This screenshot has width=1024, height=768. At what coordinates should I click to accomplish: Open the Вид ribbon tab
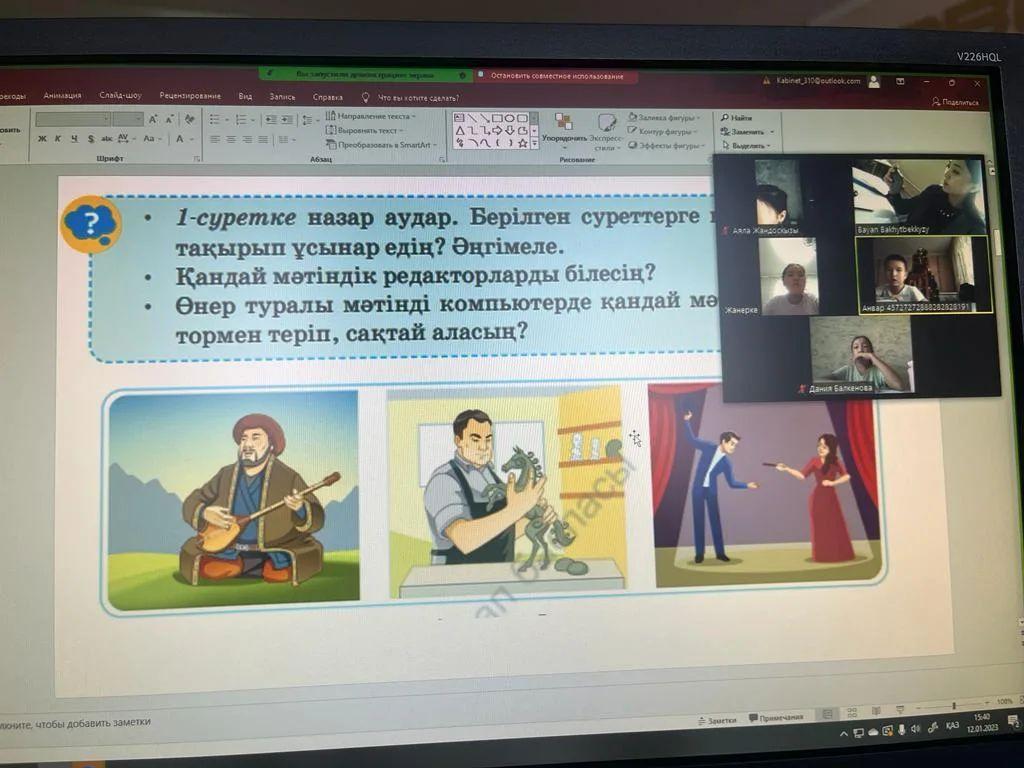pos(246,96)
